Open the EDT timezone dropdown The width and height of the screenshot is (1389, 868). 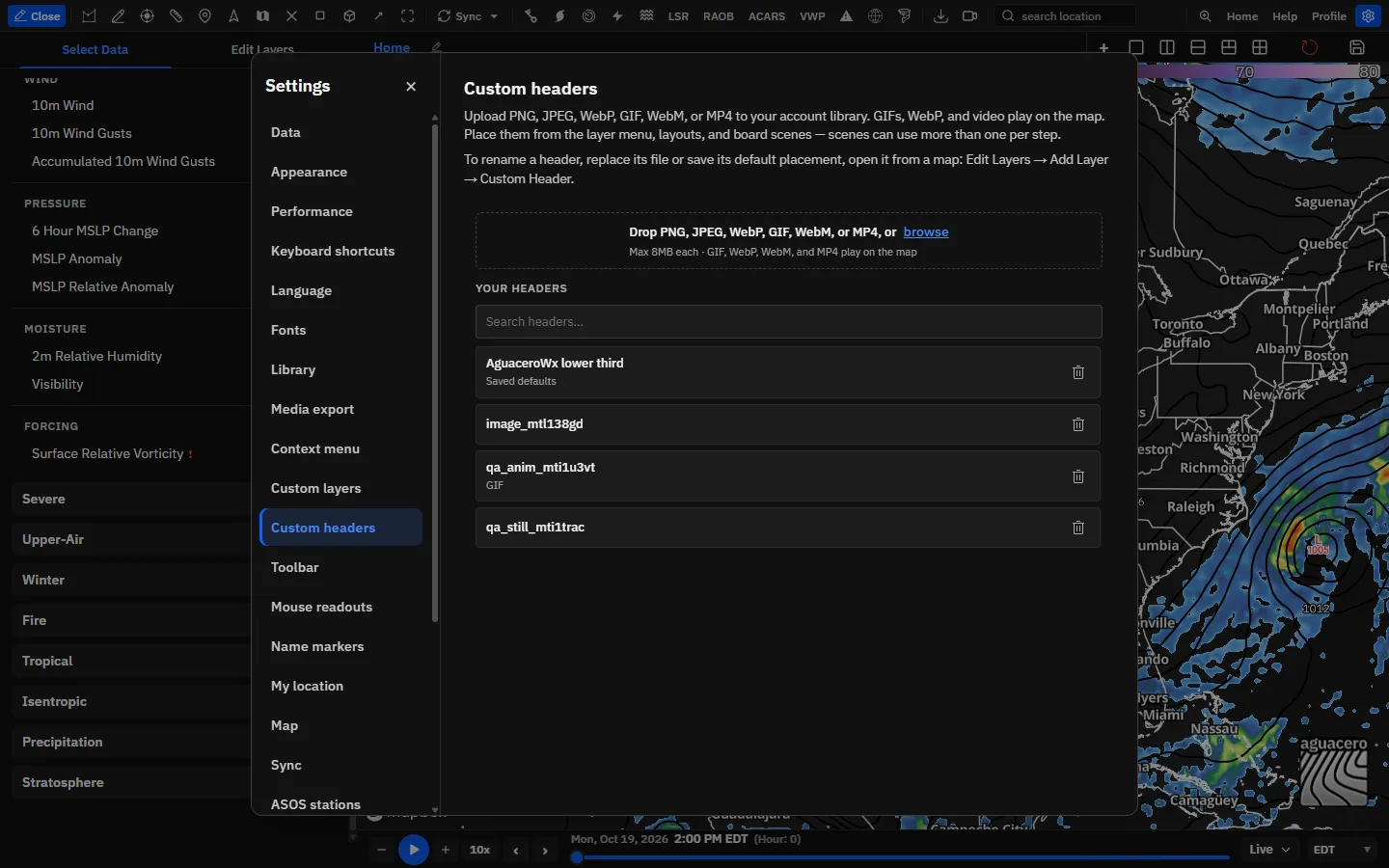coord(1342,850)
